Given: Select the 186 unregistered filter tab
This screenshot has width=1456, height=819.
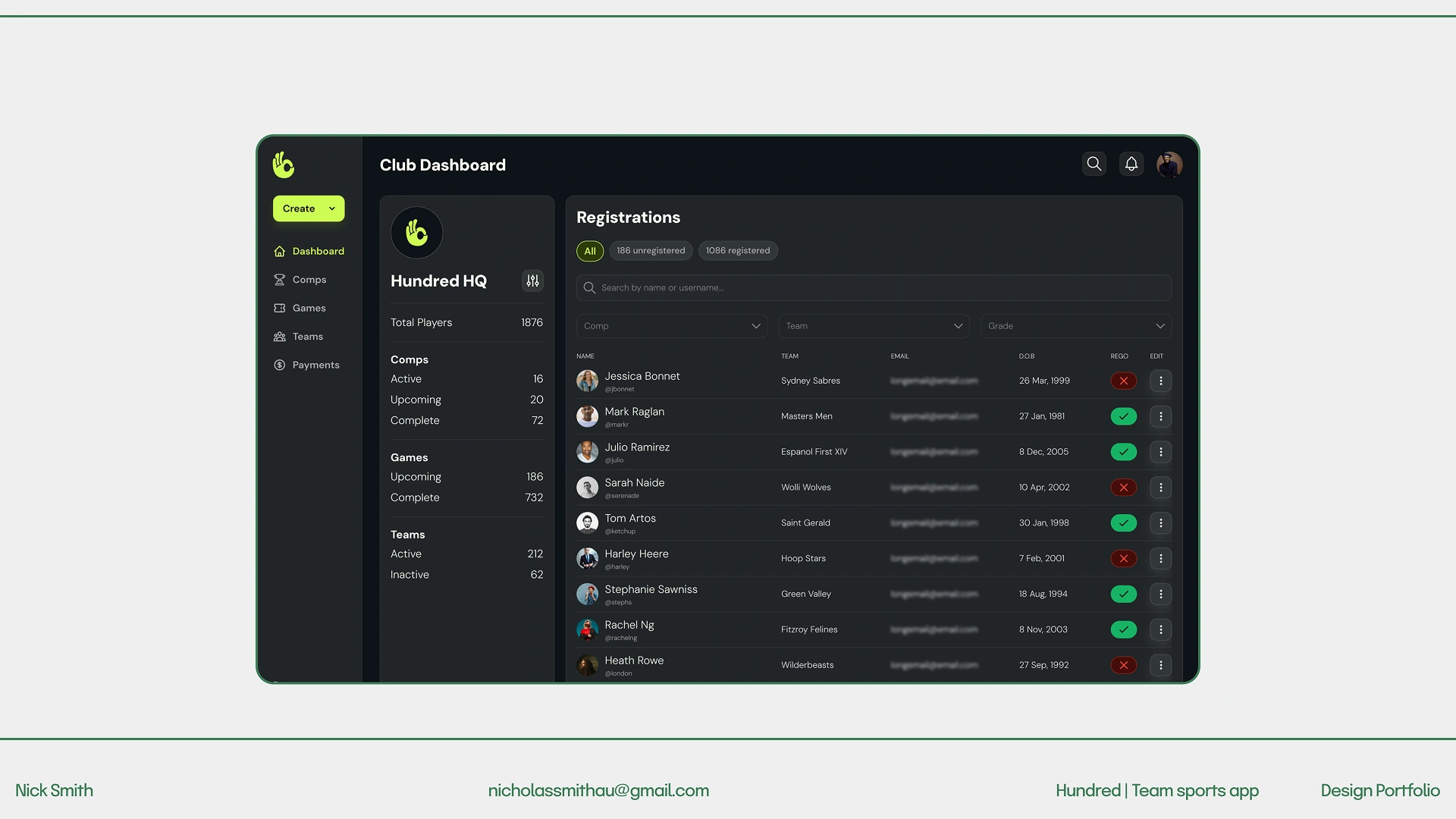Looking at the screenshot, I should pyautogui.click(x=651, y=251).
